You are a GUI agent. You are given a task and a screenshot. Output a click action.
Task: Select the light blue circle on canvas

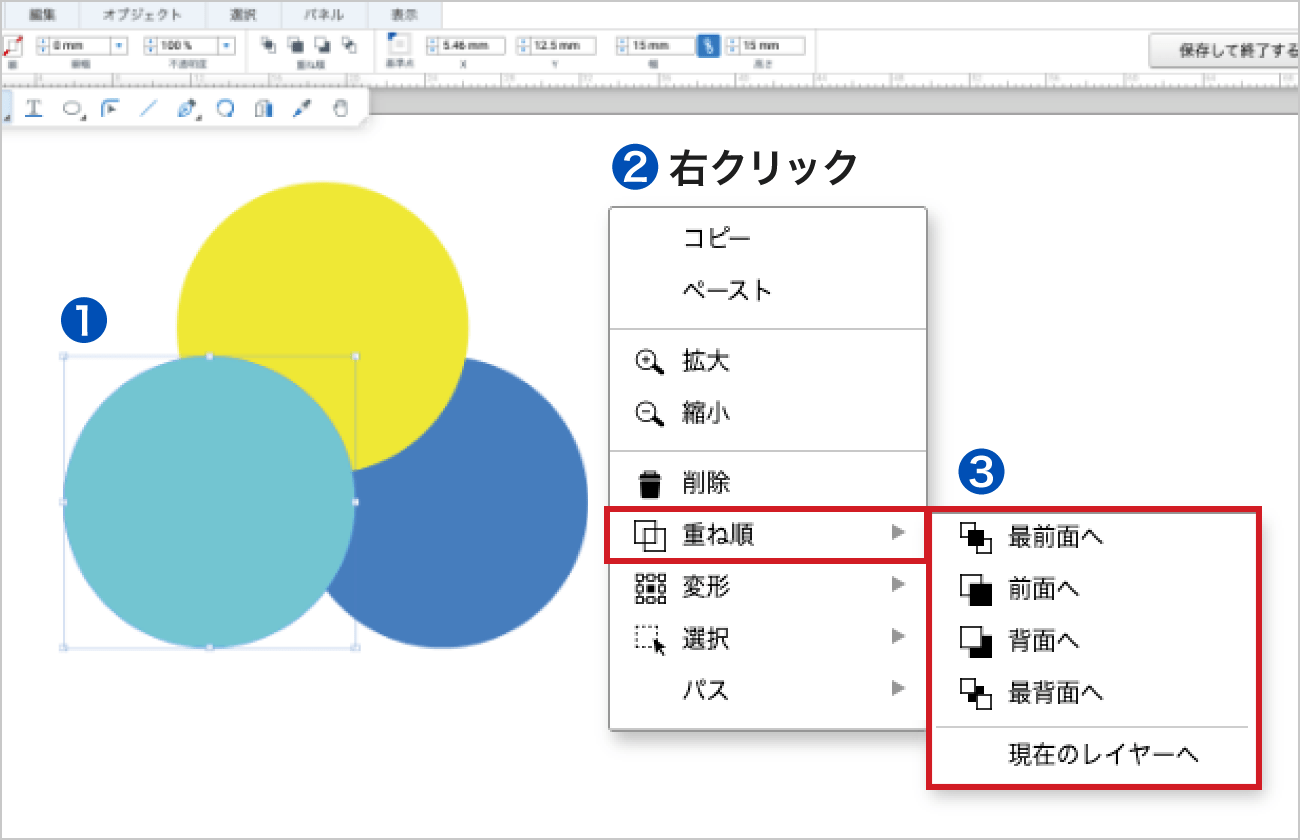[208, 502]
